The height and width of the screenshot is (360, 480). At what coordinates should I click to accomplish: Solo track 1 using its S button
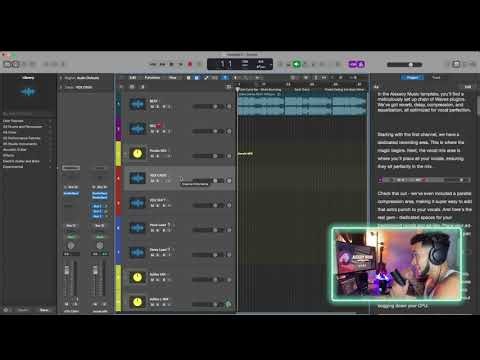[158, 107]
